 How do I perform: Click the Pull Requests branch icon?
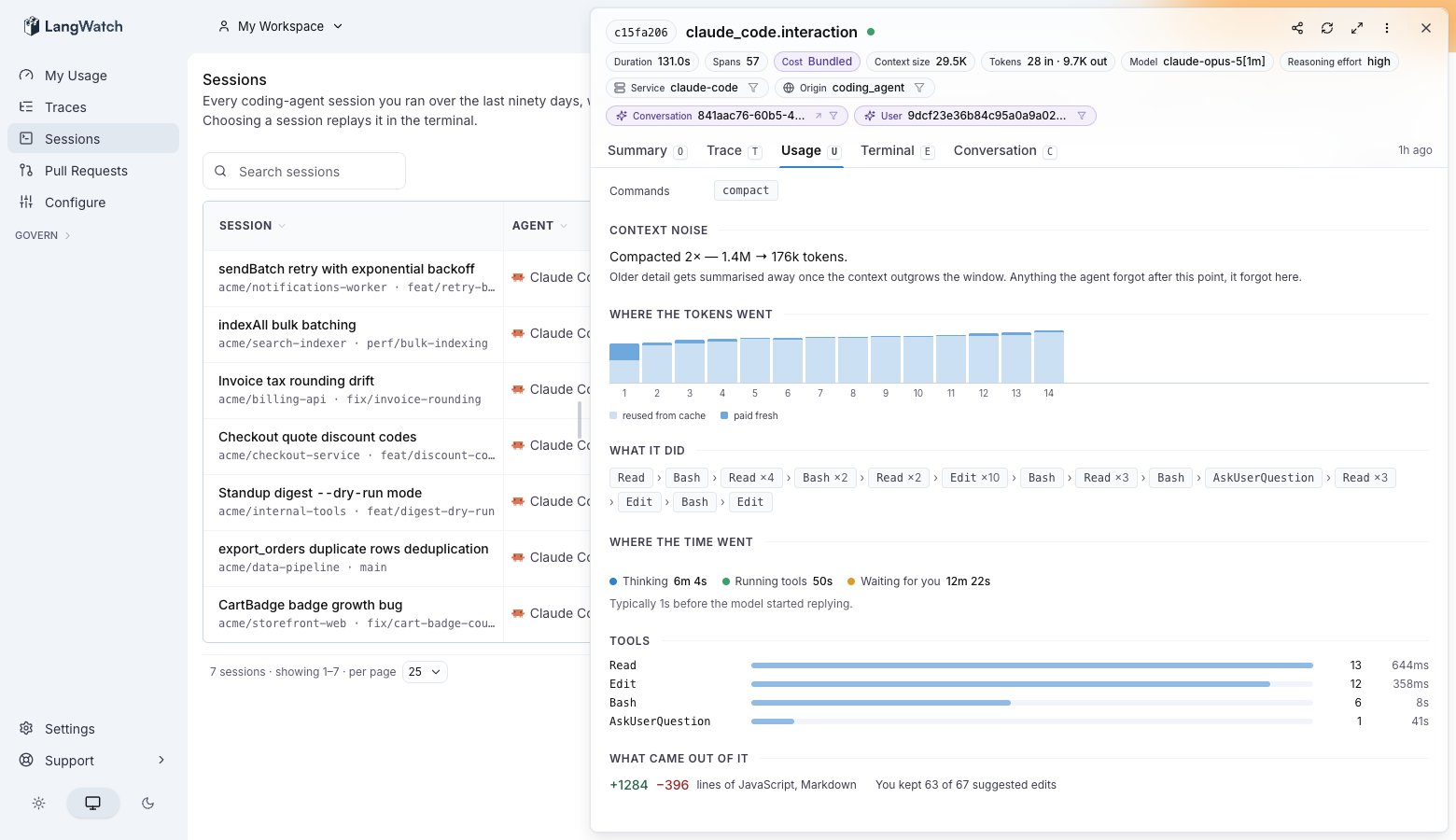(x=26, y=171)
